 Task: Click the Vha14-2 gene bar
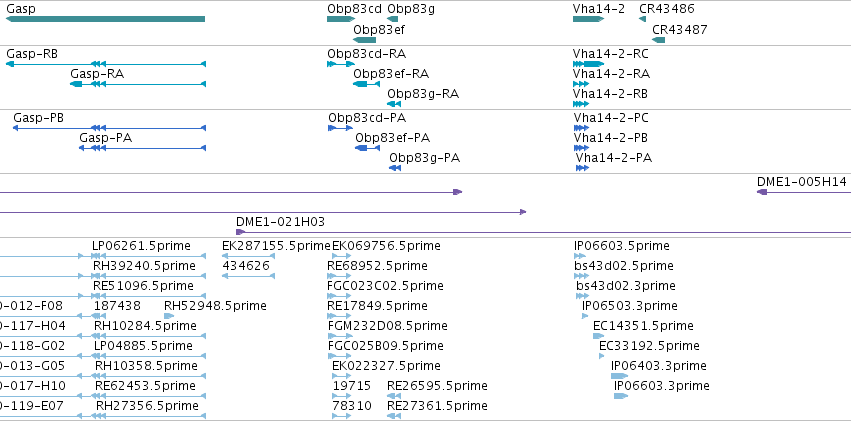tap(588, 19)
